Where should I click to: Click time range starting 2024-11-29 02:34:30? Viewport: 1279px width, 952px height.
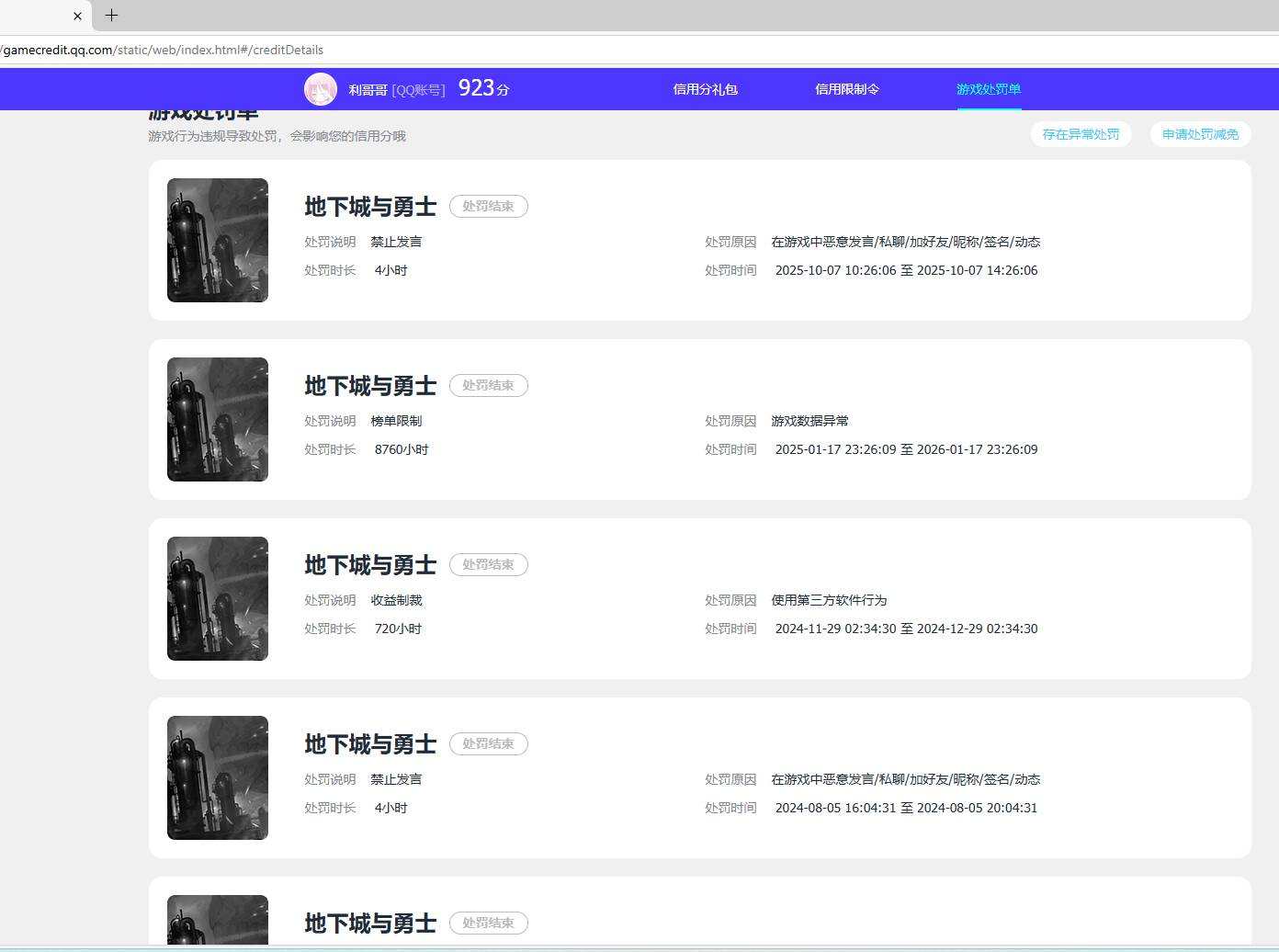click(906, 629)
